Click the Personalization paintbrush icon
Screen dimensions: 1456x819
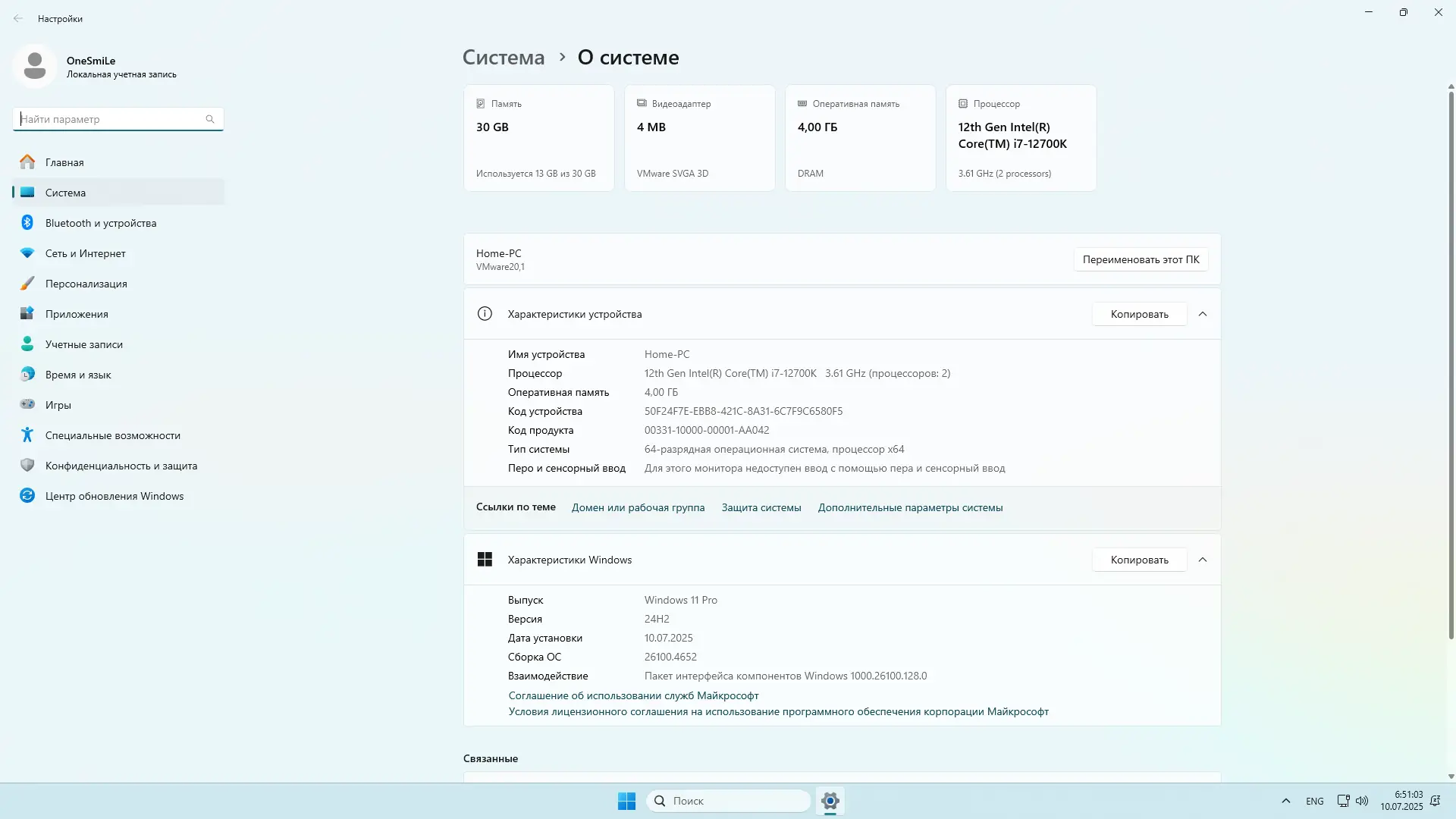[27, 283]
